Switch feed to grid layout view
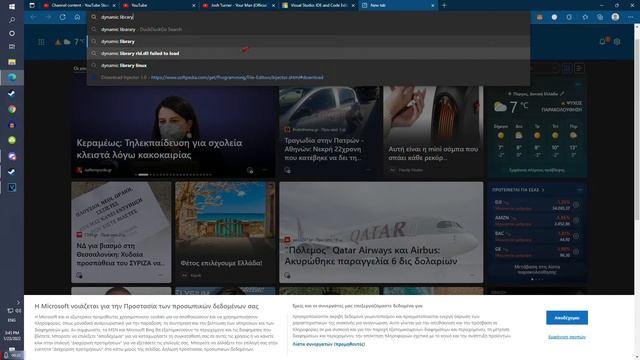The image size is (640, 360). [567, 68]
